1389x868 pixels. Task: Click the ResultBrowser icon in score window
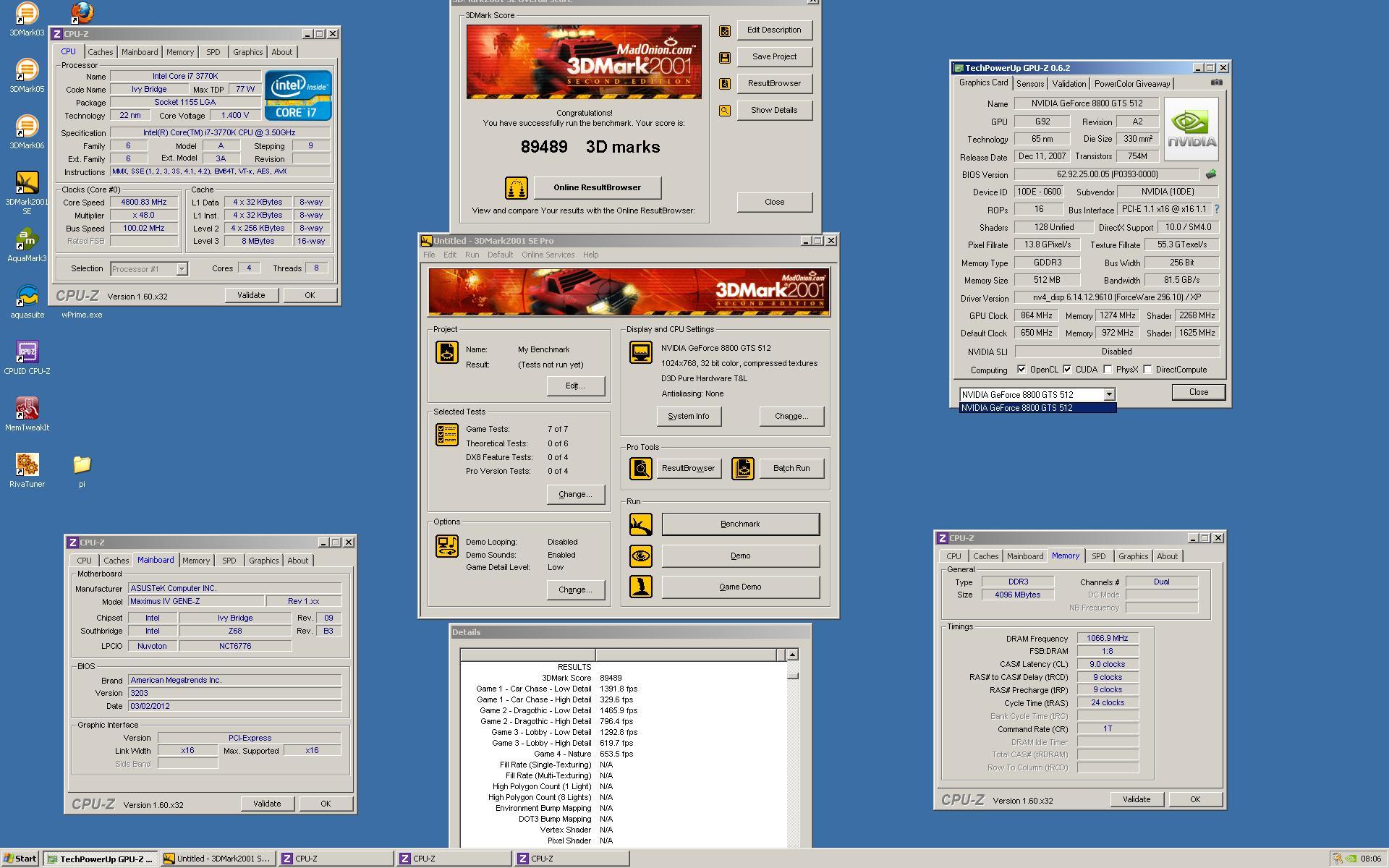(x=724, y=84)
